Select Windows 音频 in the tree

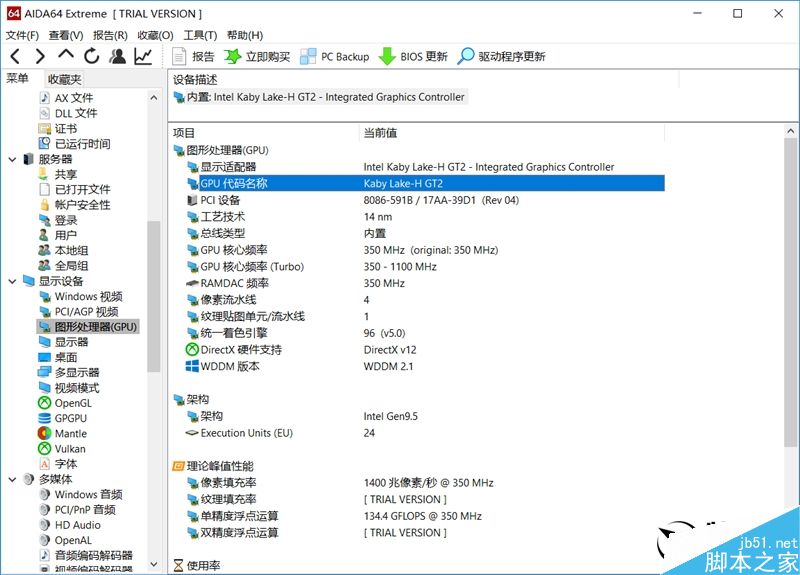(81, 494)
